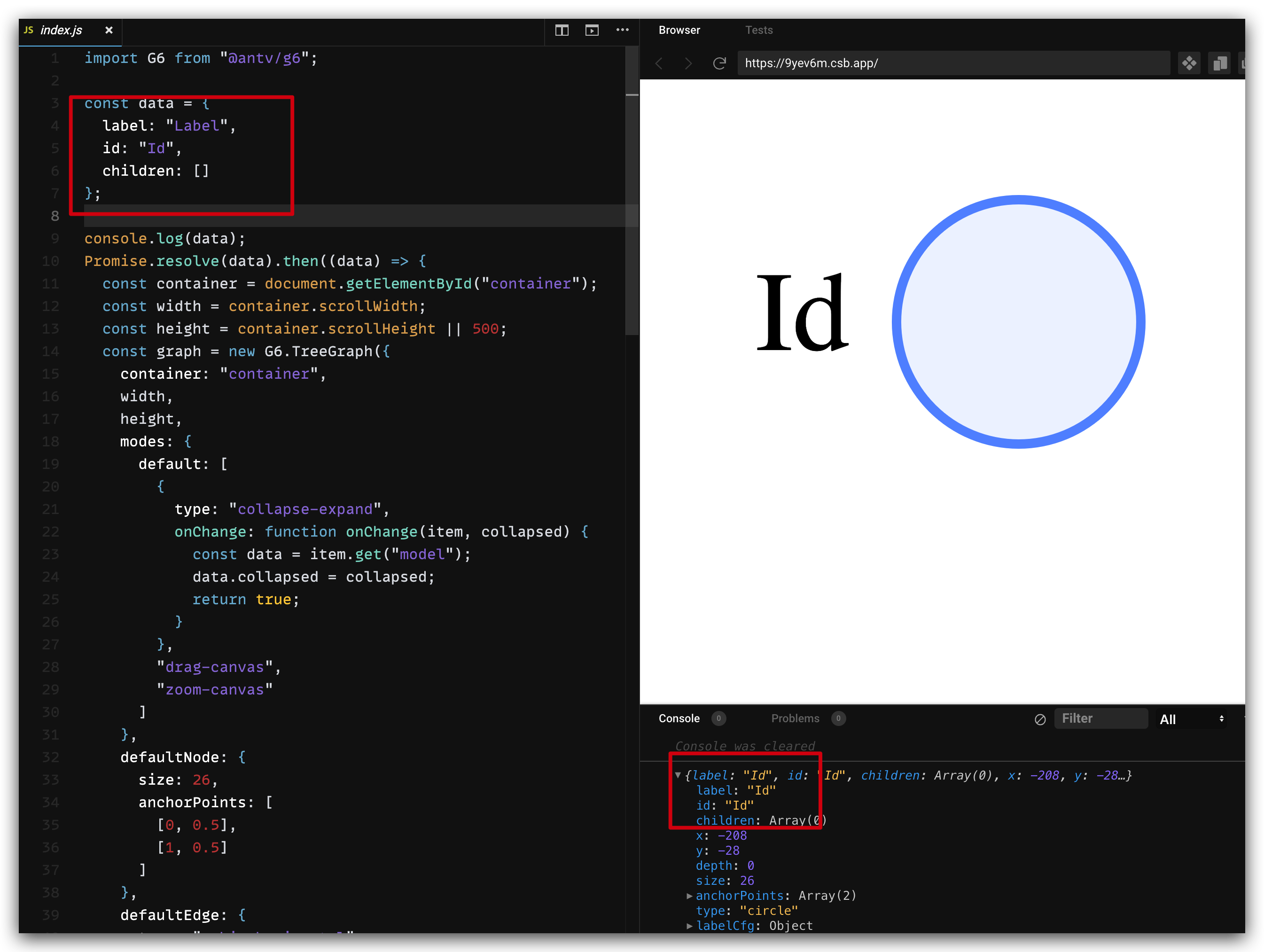Refresh the preview browser page

(x=719, y=63)
